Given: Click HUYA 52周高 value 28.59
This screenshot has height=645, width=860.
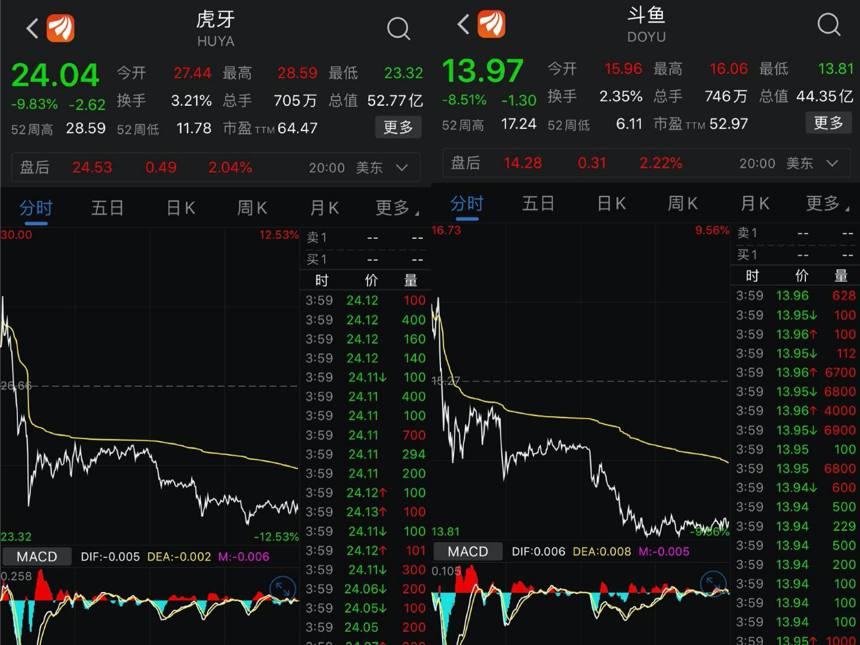Looking at the screenshot, I should 86,128.
